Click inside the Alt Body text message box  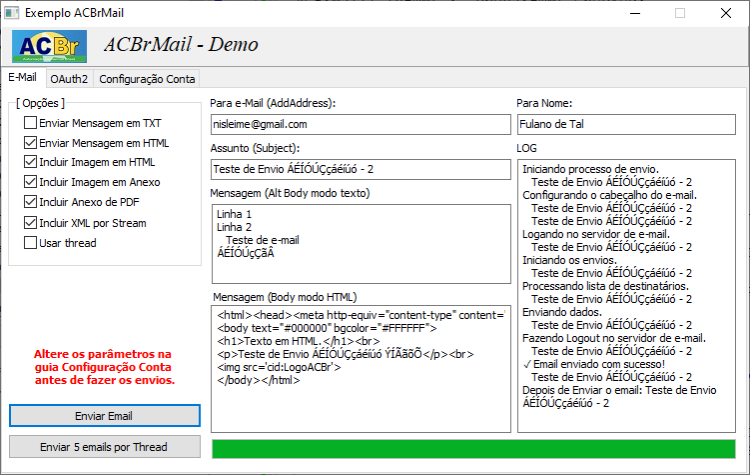361,244
